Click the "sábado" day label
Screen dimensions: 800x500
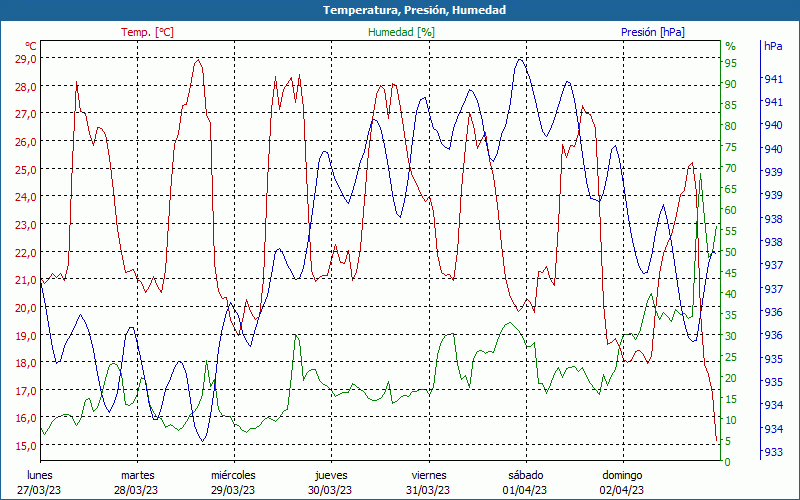click(x=526, y=475)
